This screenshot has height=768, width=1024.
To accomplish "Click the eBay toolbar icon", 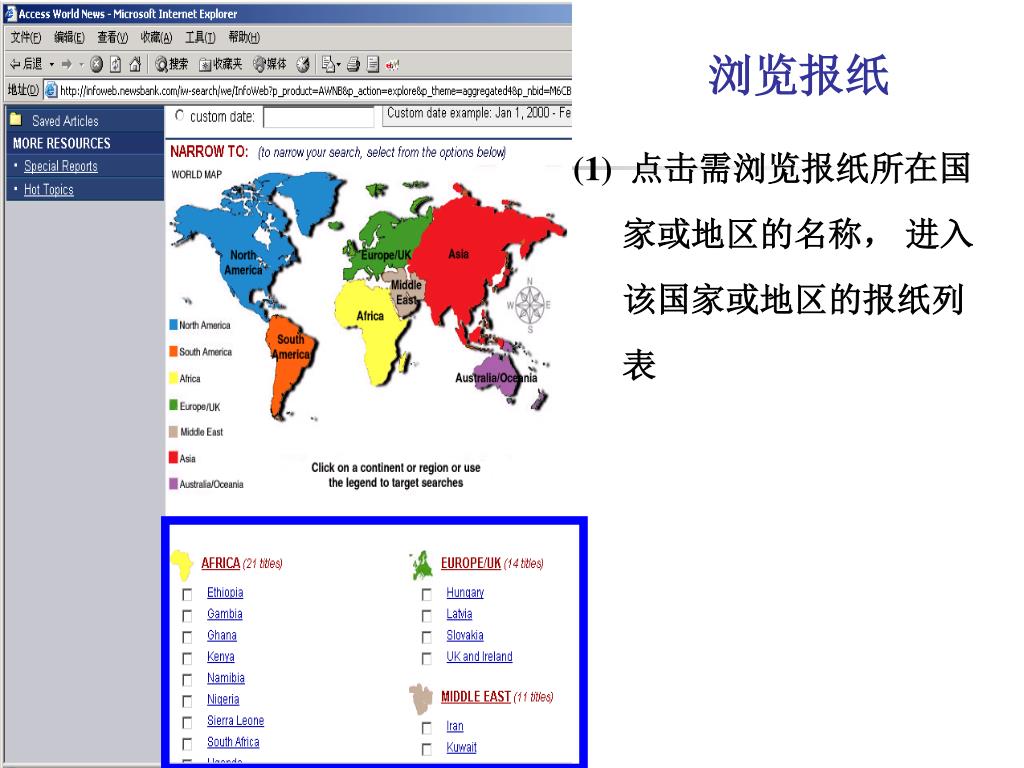I will click(392, 65).
